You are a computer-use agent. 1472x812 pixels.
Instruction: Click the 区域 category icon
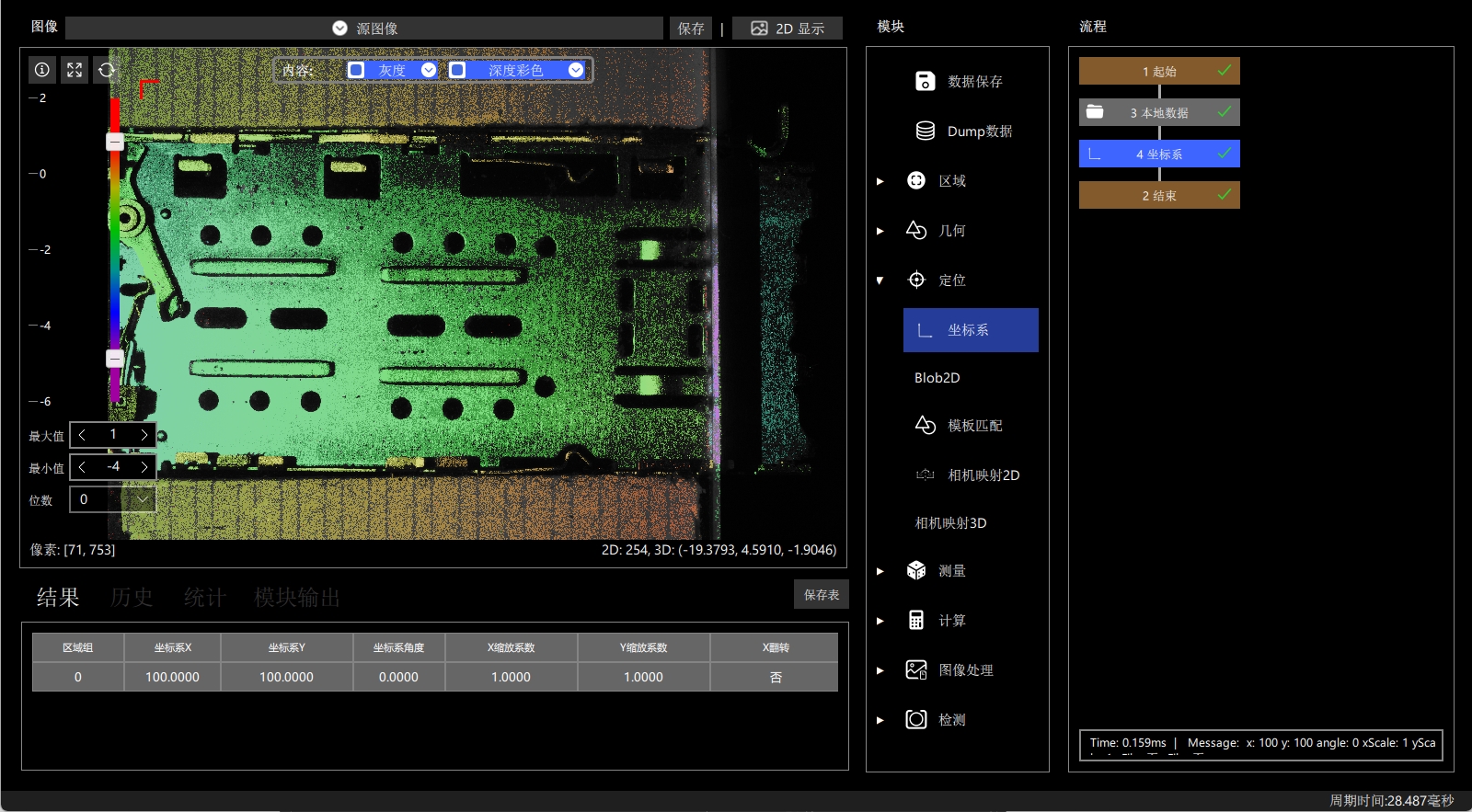tap(916, 180)
